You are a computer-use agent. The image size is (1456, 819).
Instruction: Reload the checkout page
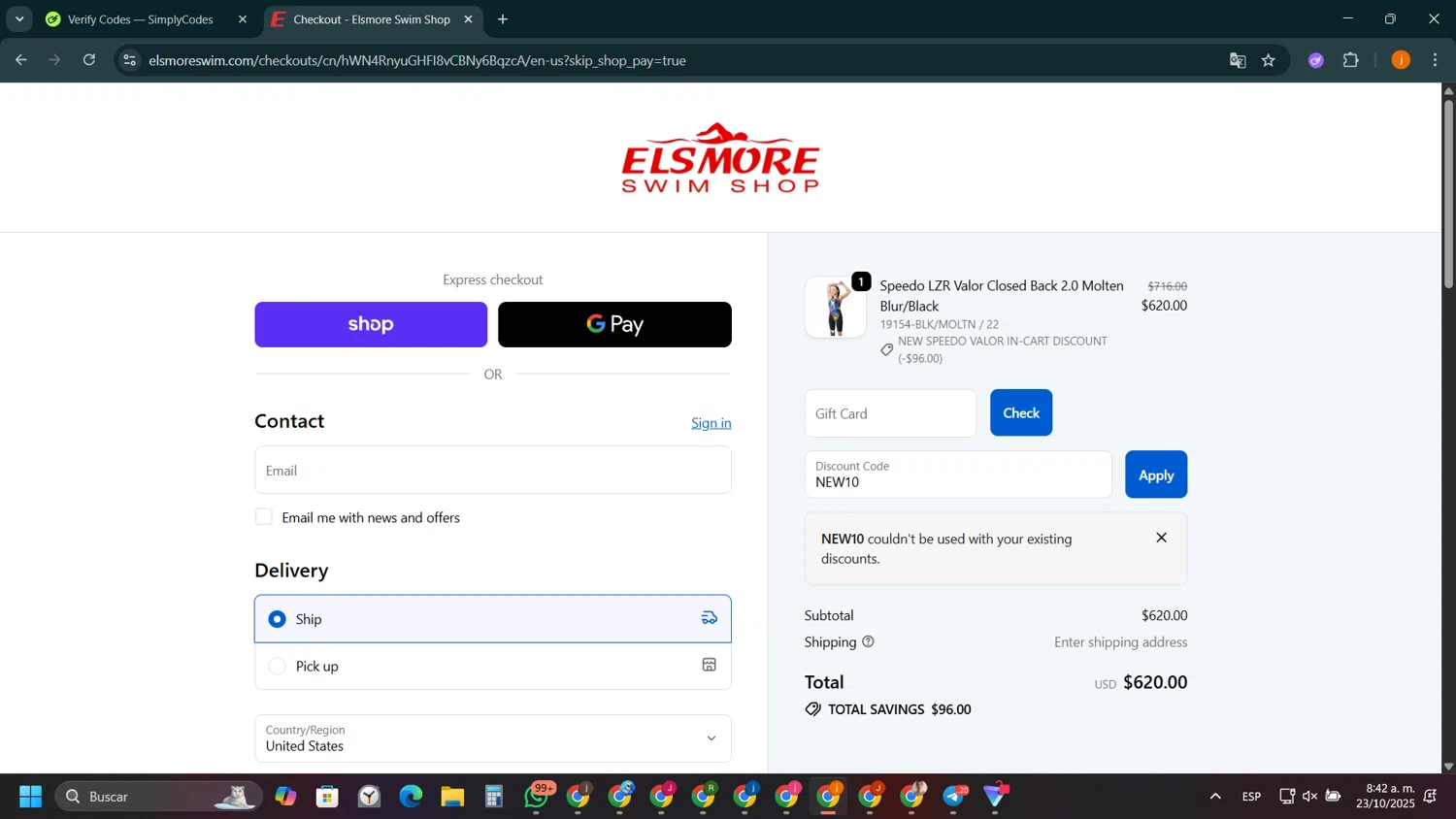tap(89, 60)
